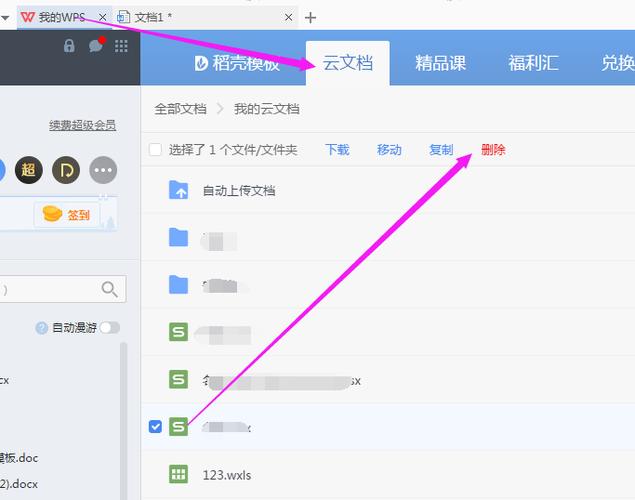635x500 pixels.
Task: Click the black 超 member badge icon
Action: tap(29, 170)
